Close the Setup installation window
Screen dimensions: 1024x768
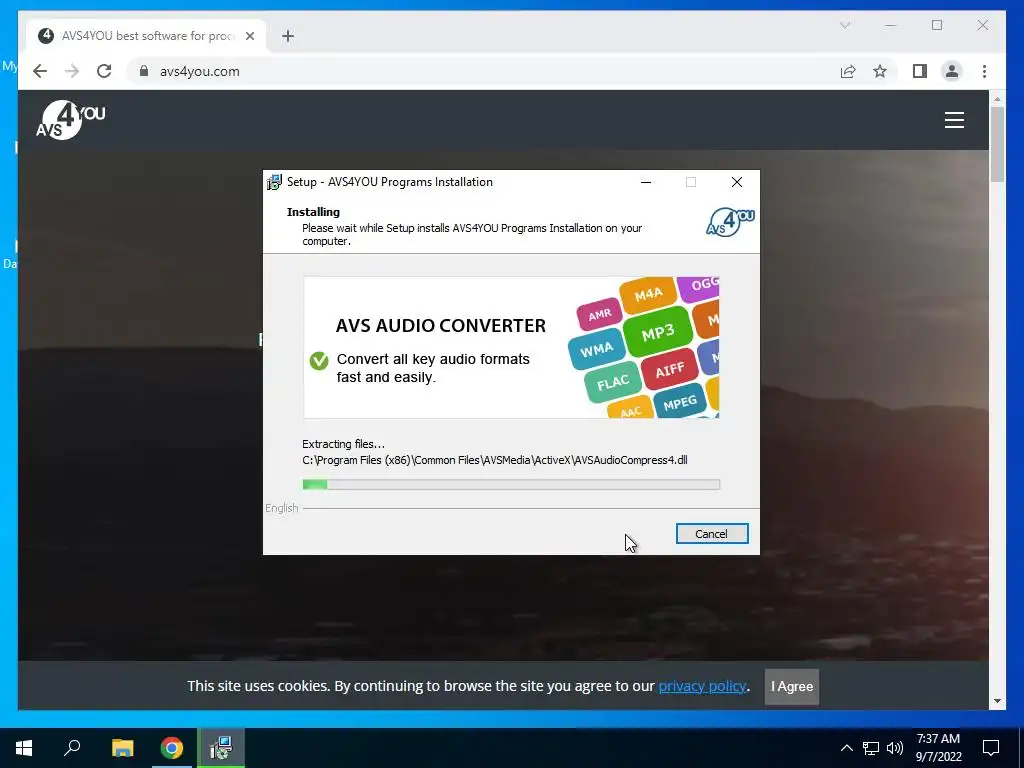737,182
